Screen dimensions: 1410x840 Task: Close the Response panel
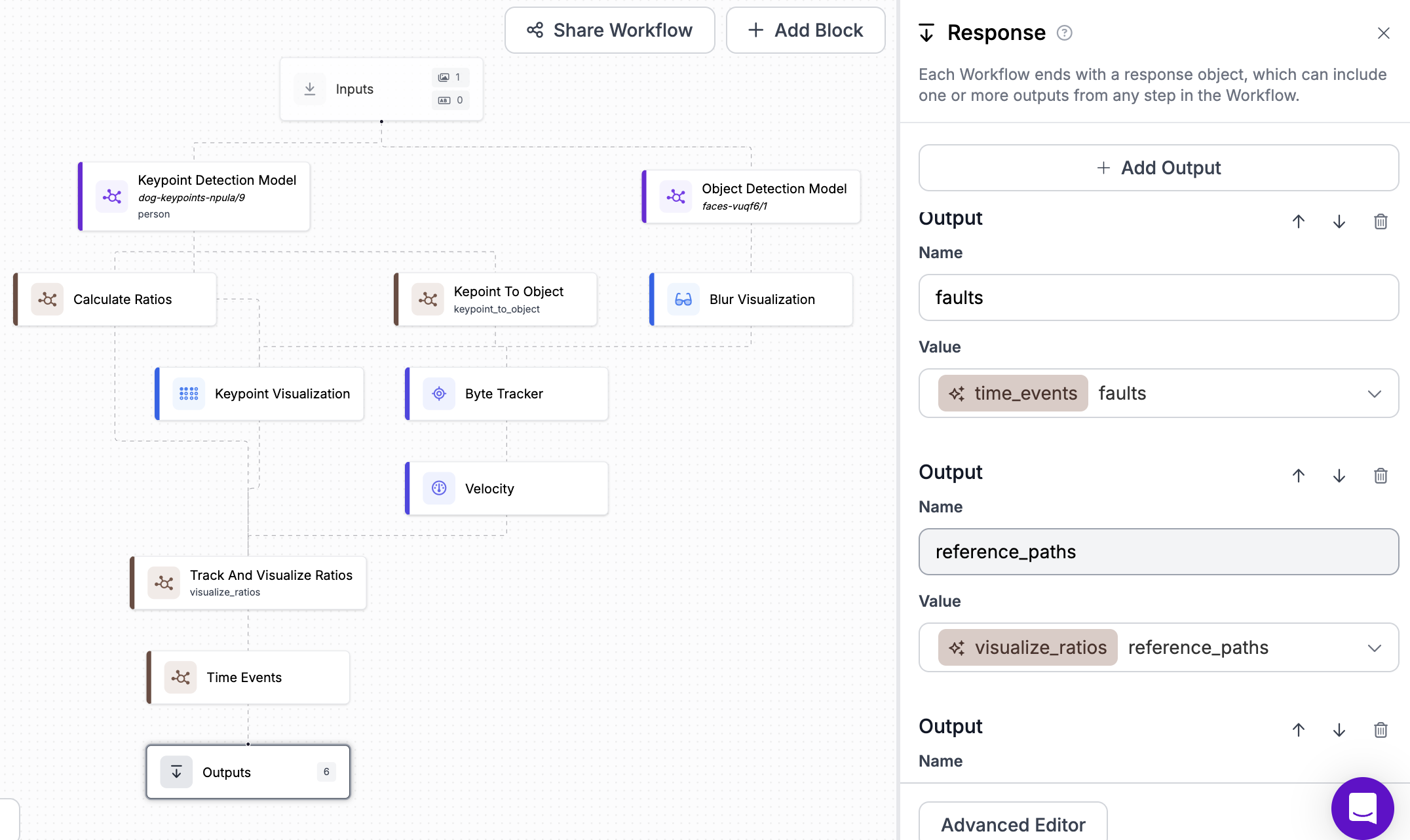coord(1383,33)
